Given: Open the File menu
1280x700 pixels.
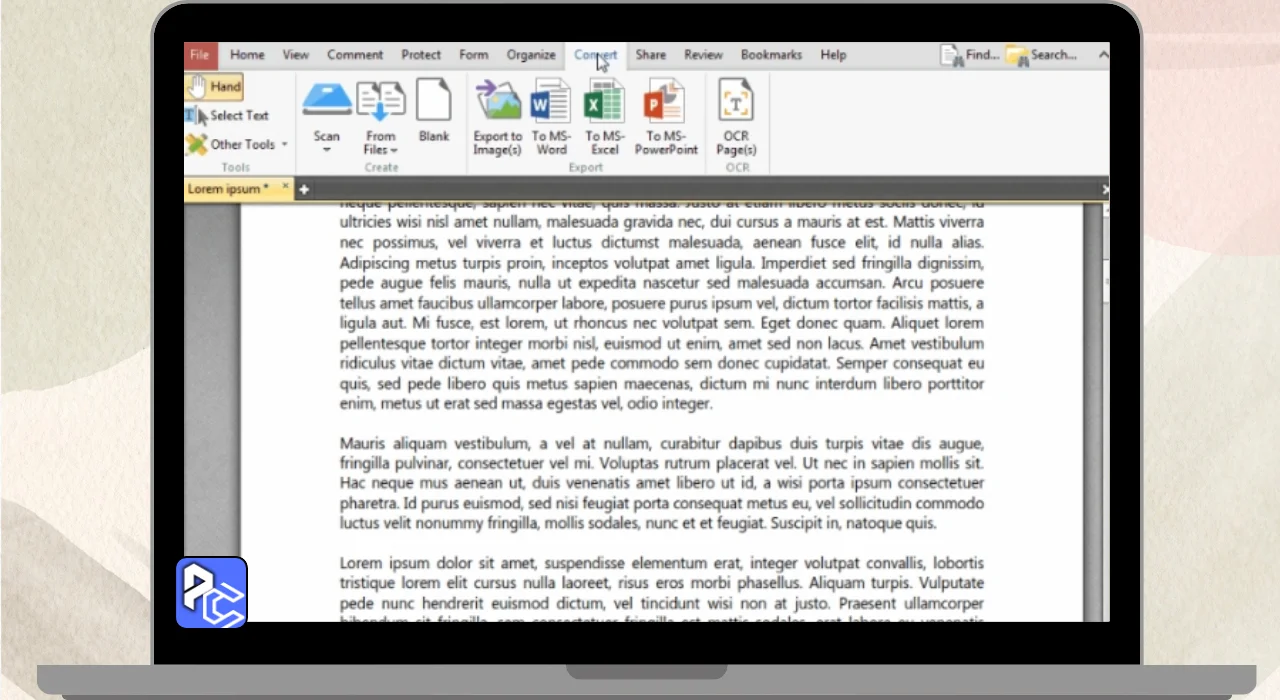Looking at the screenshot, I should coord(199,55).
